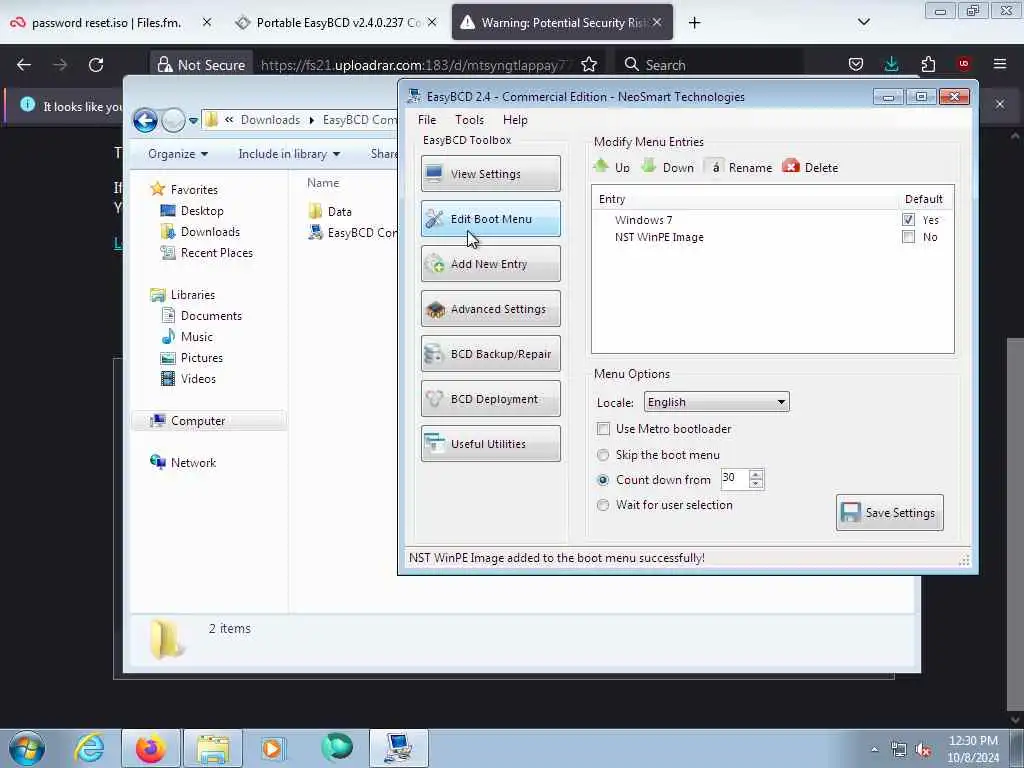Click Name column header in Explorer

coord(323,183)
